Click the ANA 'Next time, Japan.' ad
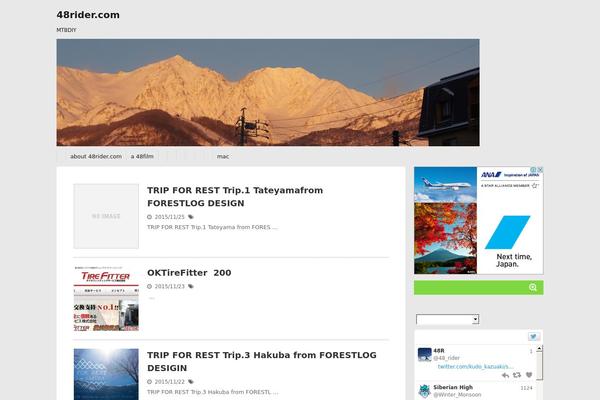The width and height of the screenshot is (600, 400). [x=478, y=220]
